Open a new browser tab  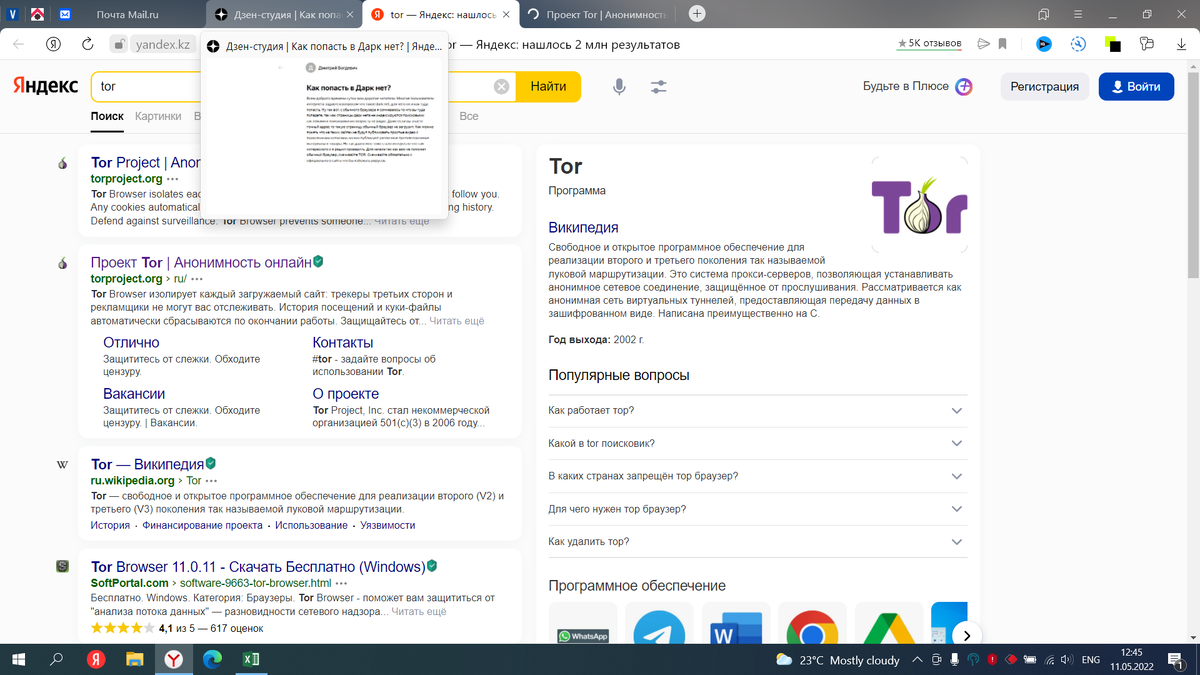697,14
